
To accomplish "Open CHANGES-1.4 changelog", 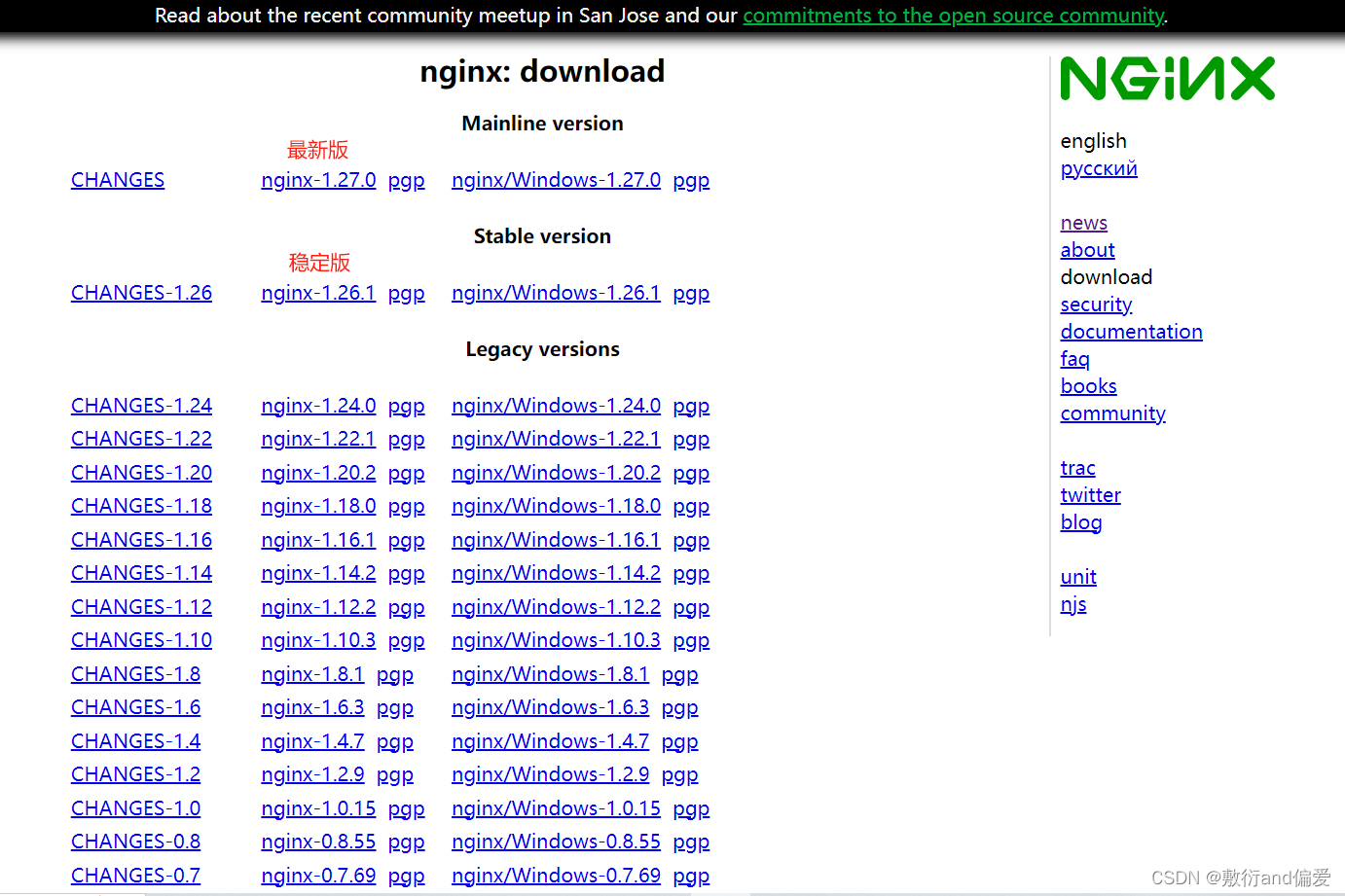I will pyautogui.click(x=135, y=741).
